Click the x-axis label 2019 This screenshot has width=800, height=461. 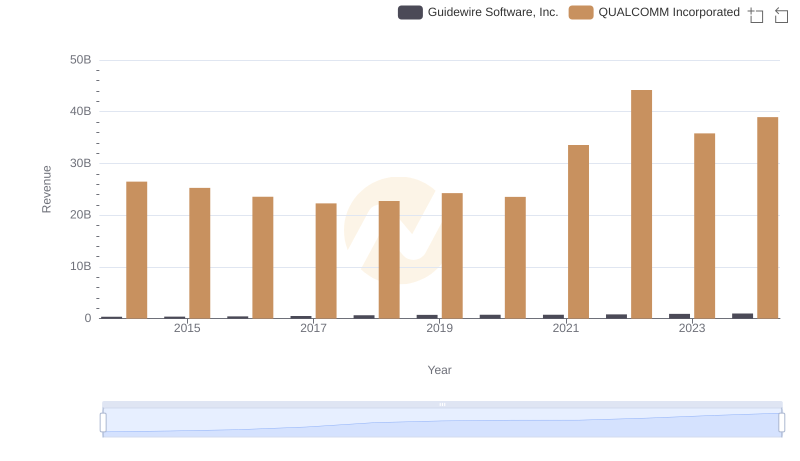click(x=439, y=328)
